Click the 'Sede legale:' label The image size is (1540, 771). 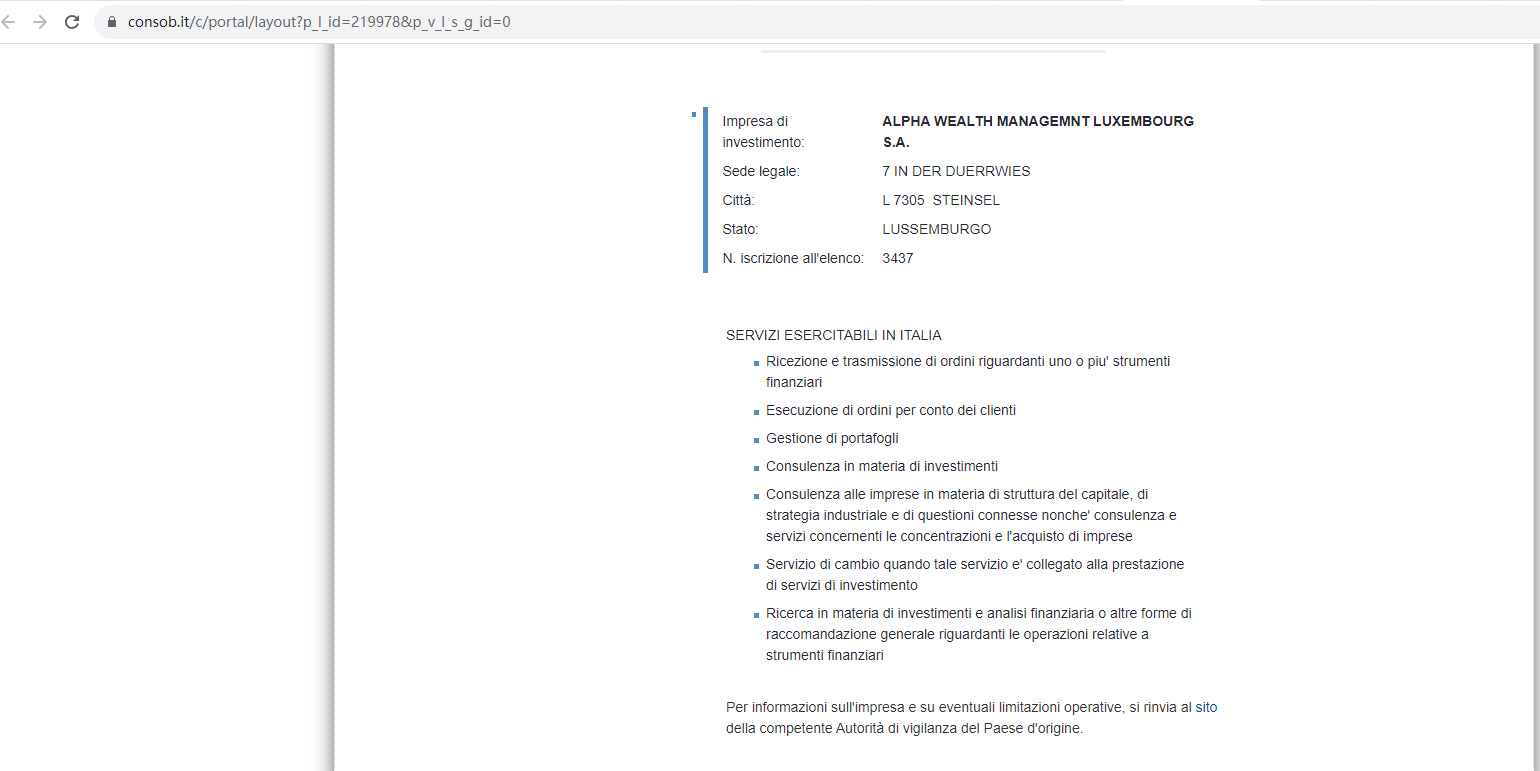tap(761, 171)
